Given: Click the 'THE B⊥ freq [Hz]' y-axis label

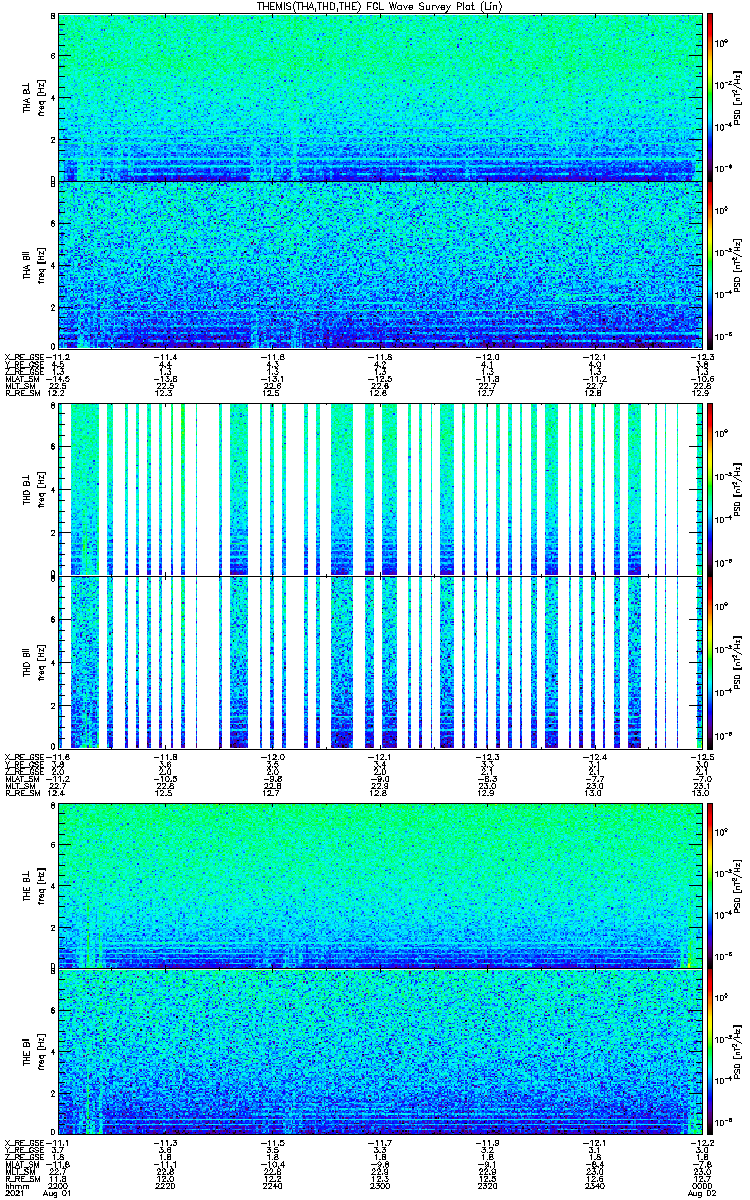Looking at the screenshot, I should [x=35, y=886].
